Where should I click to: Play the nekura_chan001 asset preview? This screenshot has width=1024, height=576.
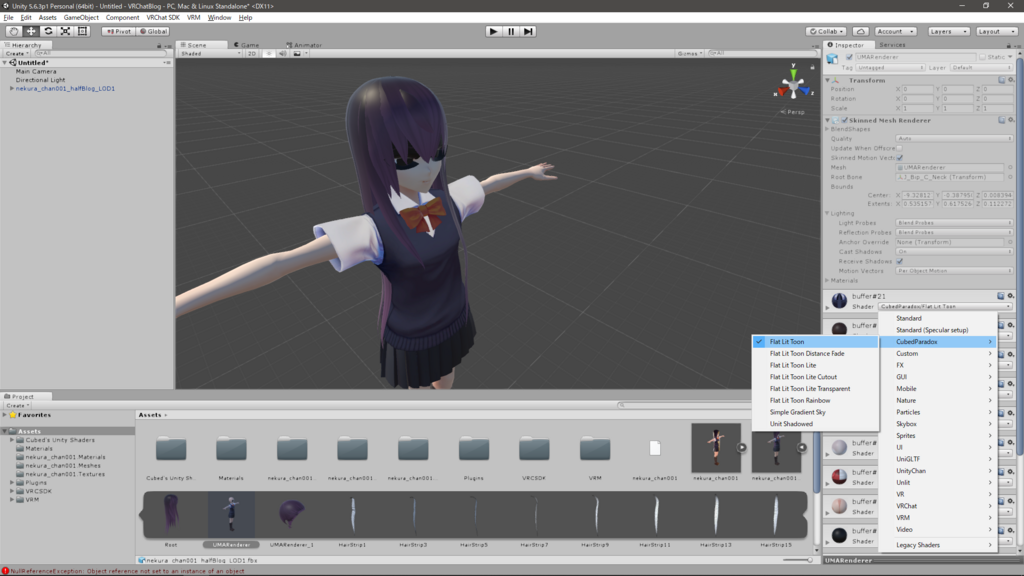pos(741,447)
